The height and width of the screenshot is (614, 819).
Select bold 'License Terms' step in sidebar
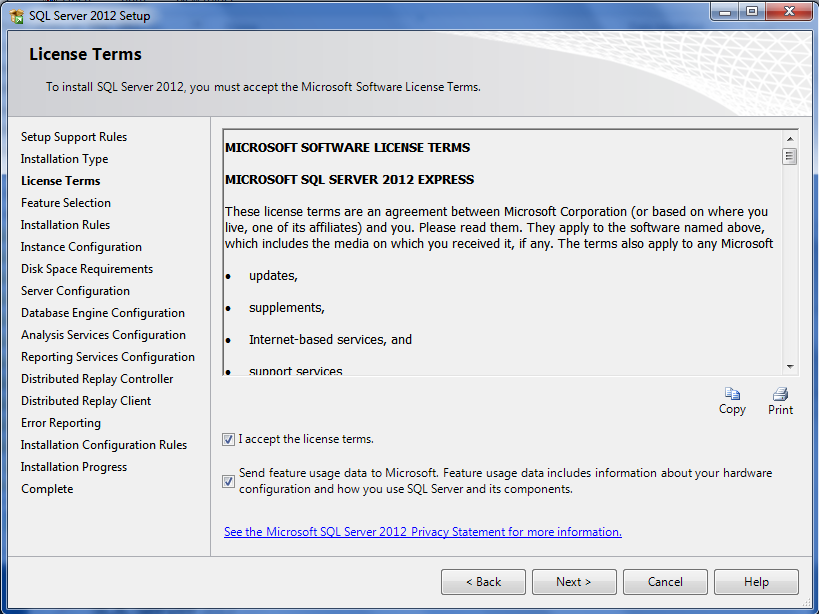pyautogui.click(x=61, y=181)
